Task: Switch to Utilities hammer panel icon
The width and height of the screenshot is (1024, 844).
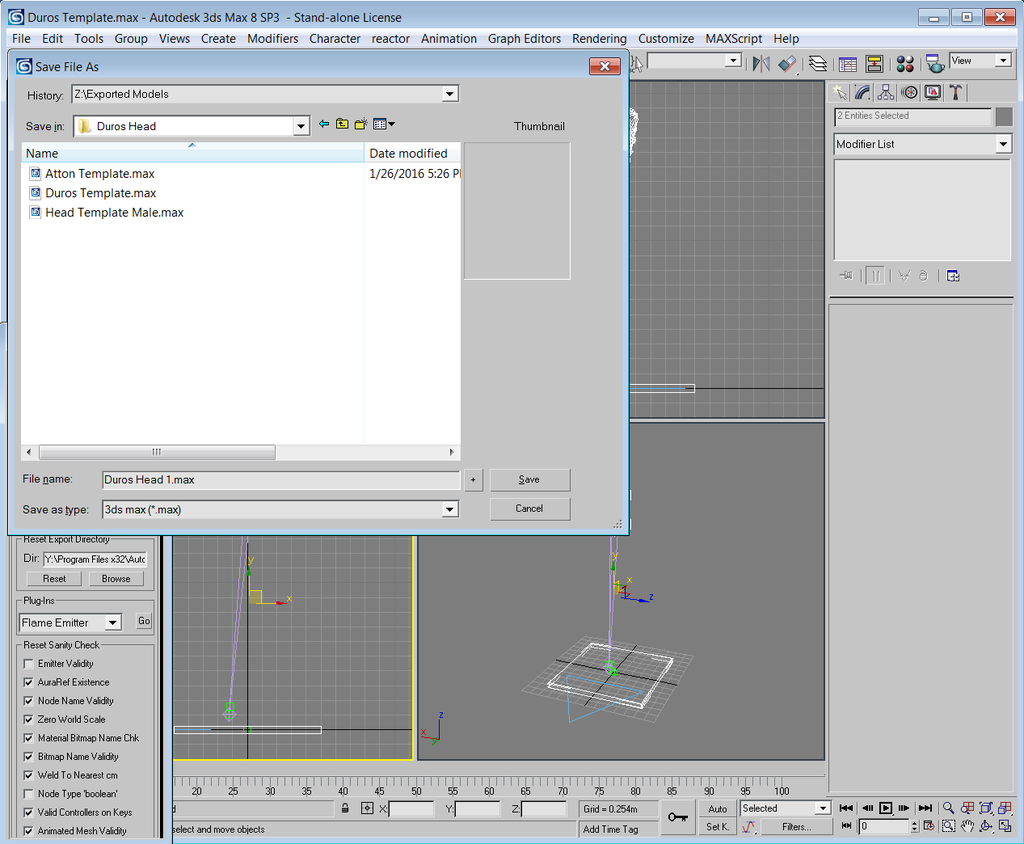Action: tap(955, 93)
